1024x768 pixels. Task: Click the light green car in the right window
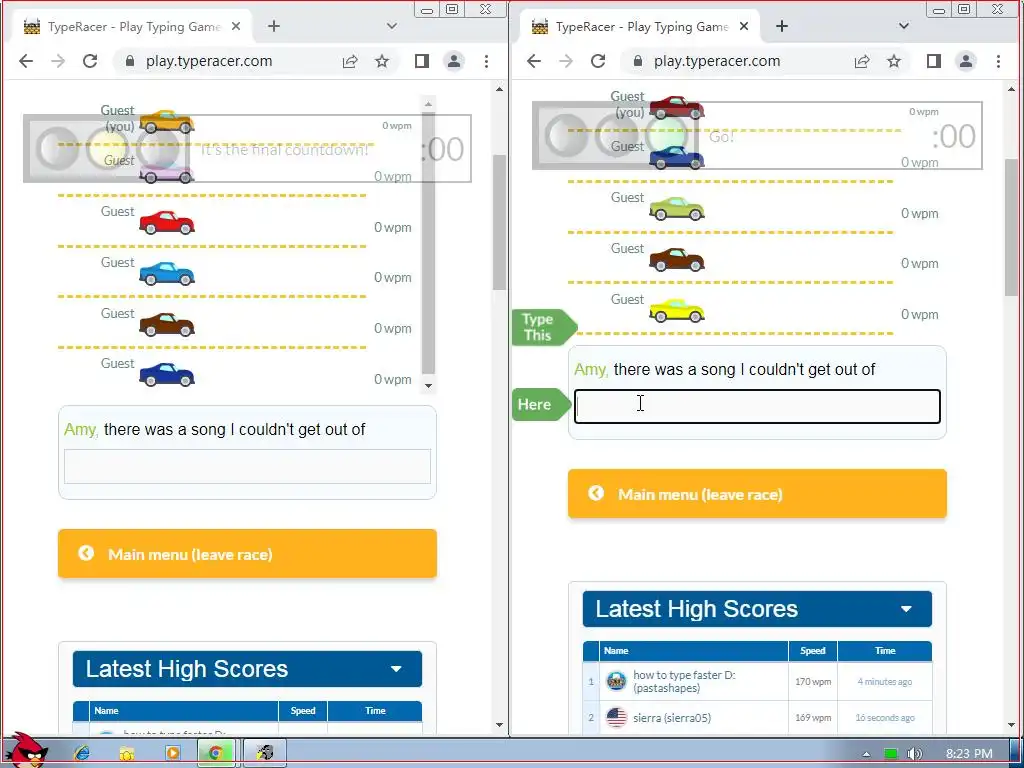[x=677, y=208]
